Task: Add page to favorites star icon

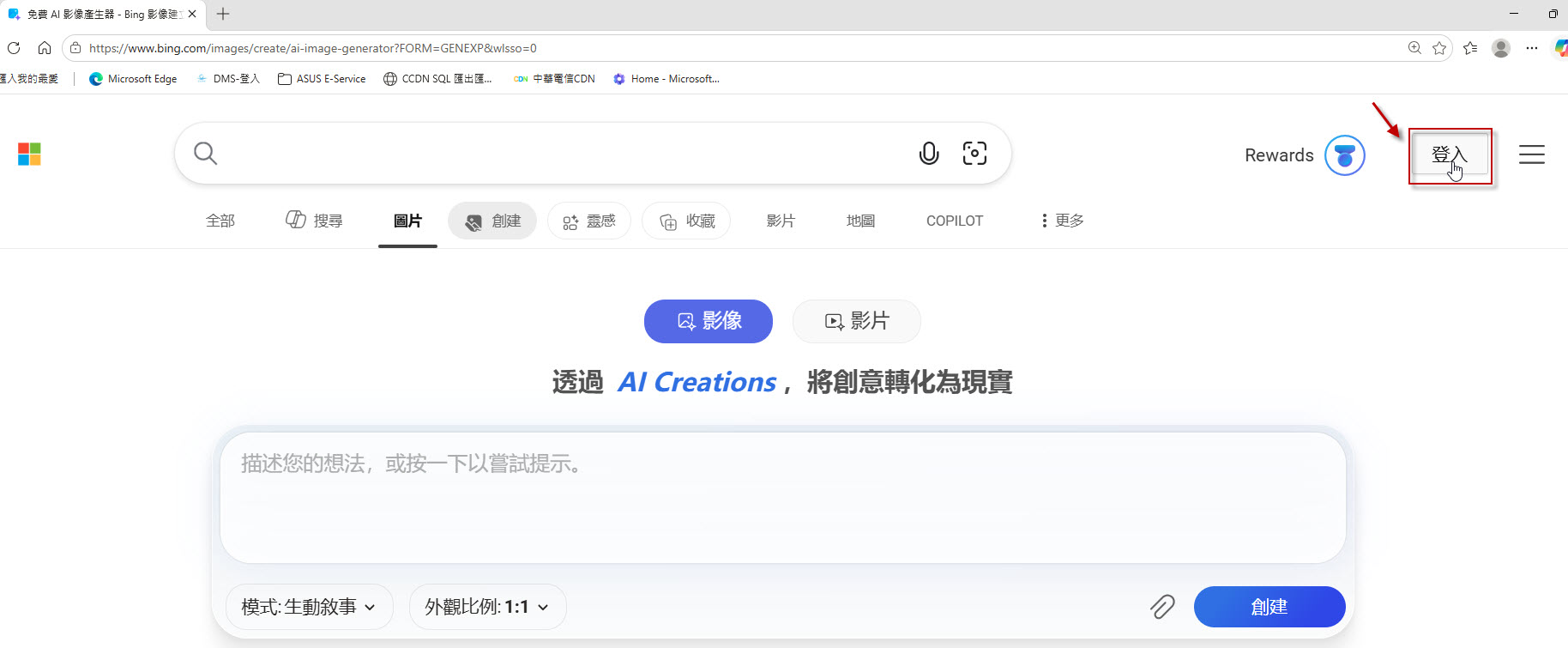Action: [x=1439, y=48]
